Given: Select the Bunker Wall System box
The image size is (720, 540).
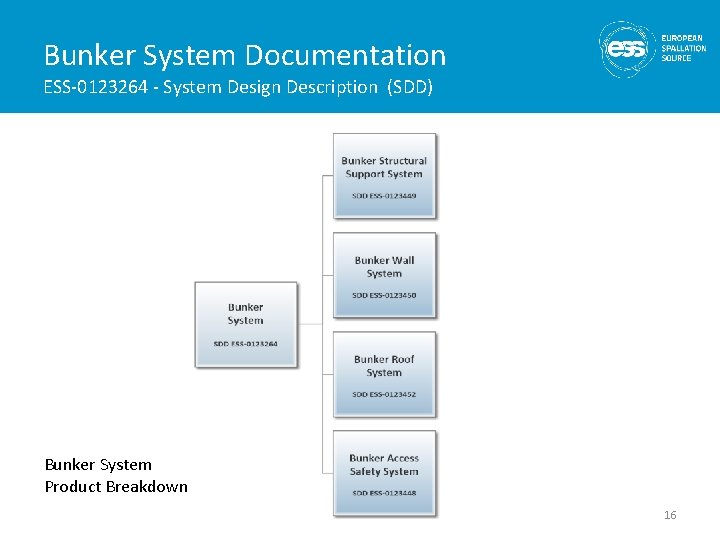Looking at the screenshot, I should click(384, 275).
